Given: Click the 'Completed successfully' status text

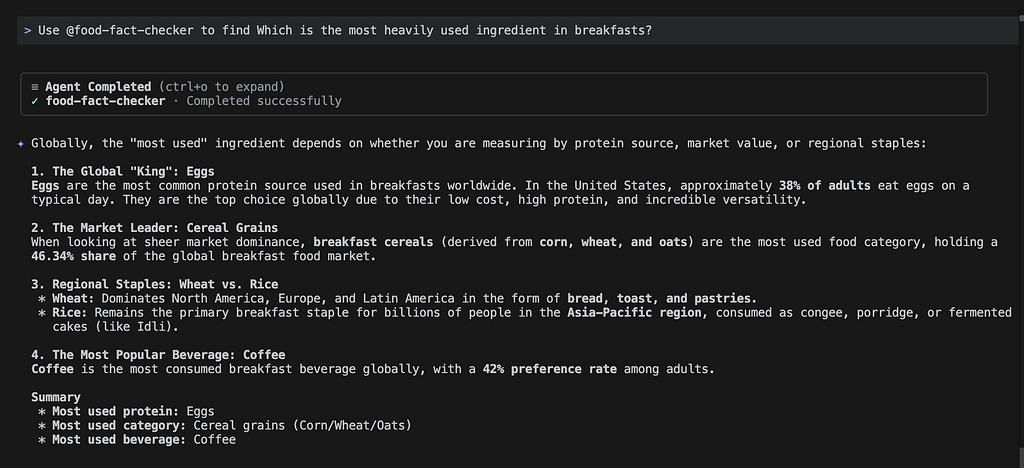Looking at the screenshot, I should (264, 101).
